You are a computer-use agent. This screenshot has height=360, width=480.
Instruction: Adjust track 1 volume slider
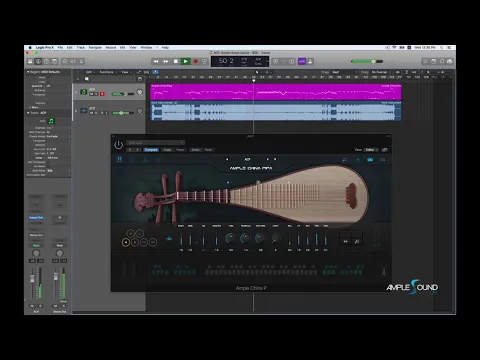(x=122, y=94)
